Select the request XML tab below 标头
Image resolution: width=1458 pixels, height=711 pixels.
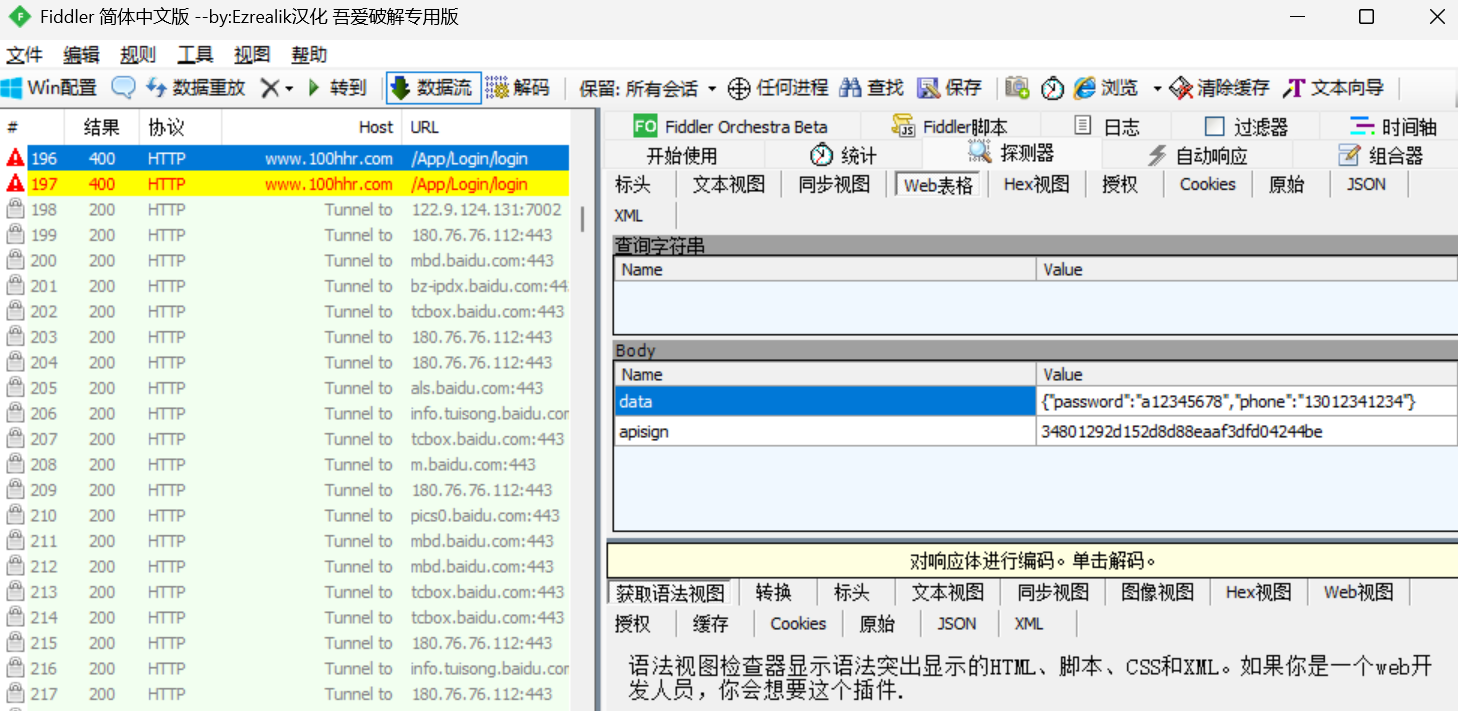tap(629, 216)
